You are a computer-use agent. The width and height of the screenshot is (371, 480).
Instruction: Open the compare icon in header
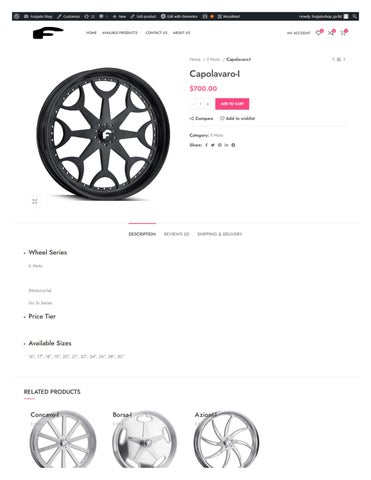point(331,33)
